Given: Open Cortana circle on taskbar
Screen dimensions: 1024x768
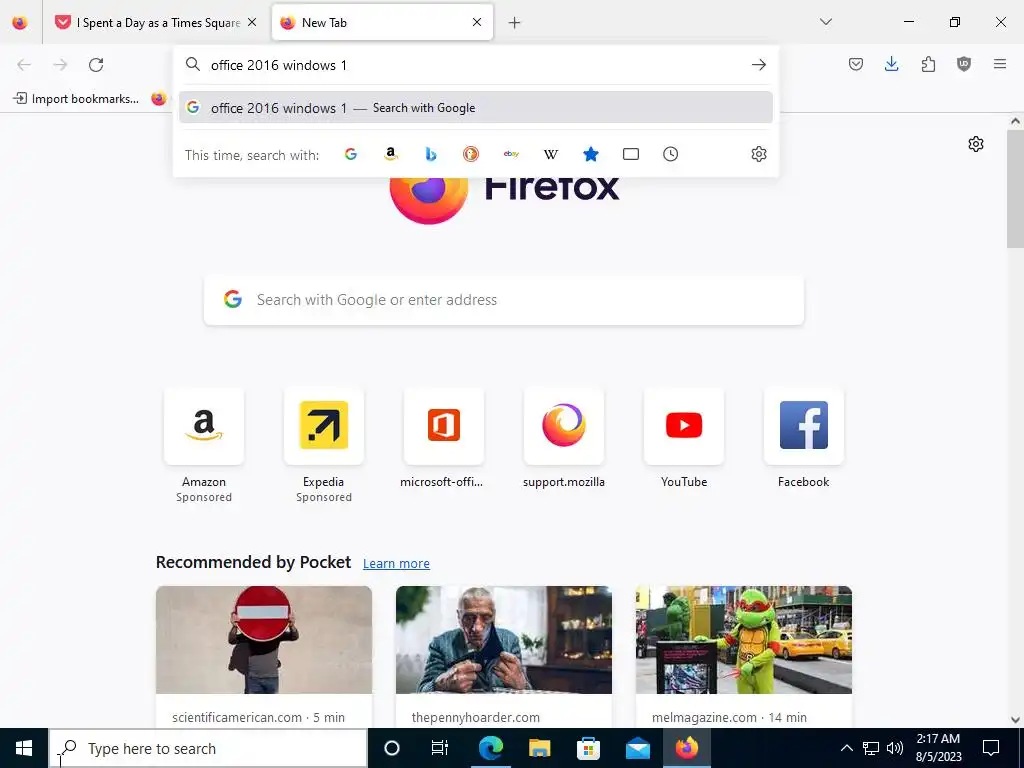Looking at the screenshot, I should 391,748.
